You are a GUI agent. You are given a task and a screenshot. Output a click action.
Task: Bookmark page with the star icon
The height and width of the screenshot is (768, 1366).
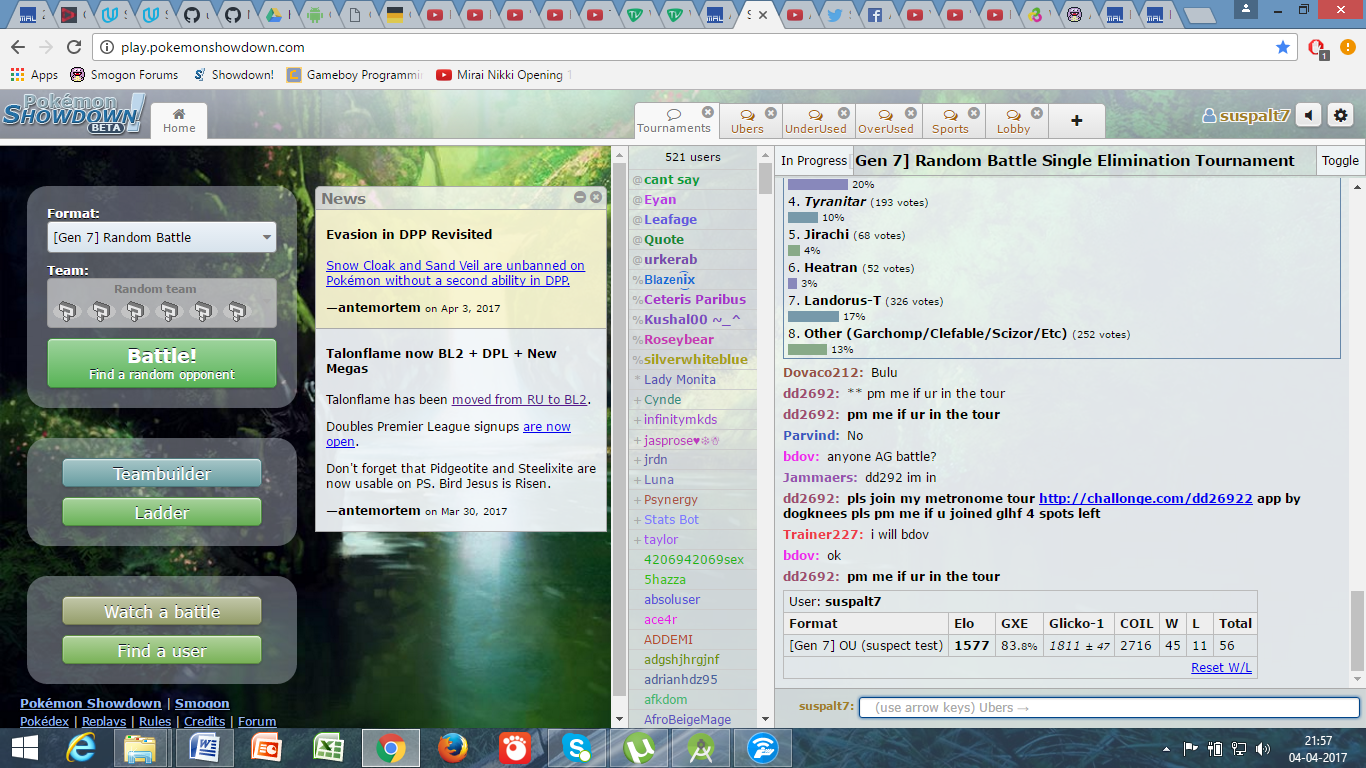(1283, 47)
